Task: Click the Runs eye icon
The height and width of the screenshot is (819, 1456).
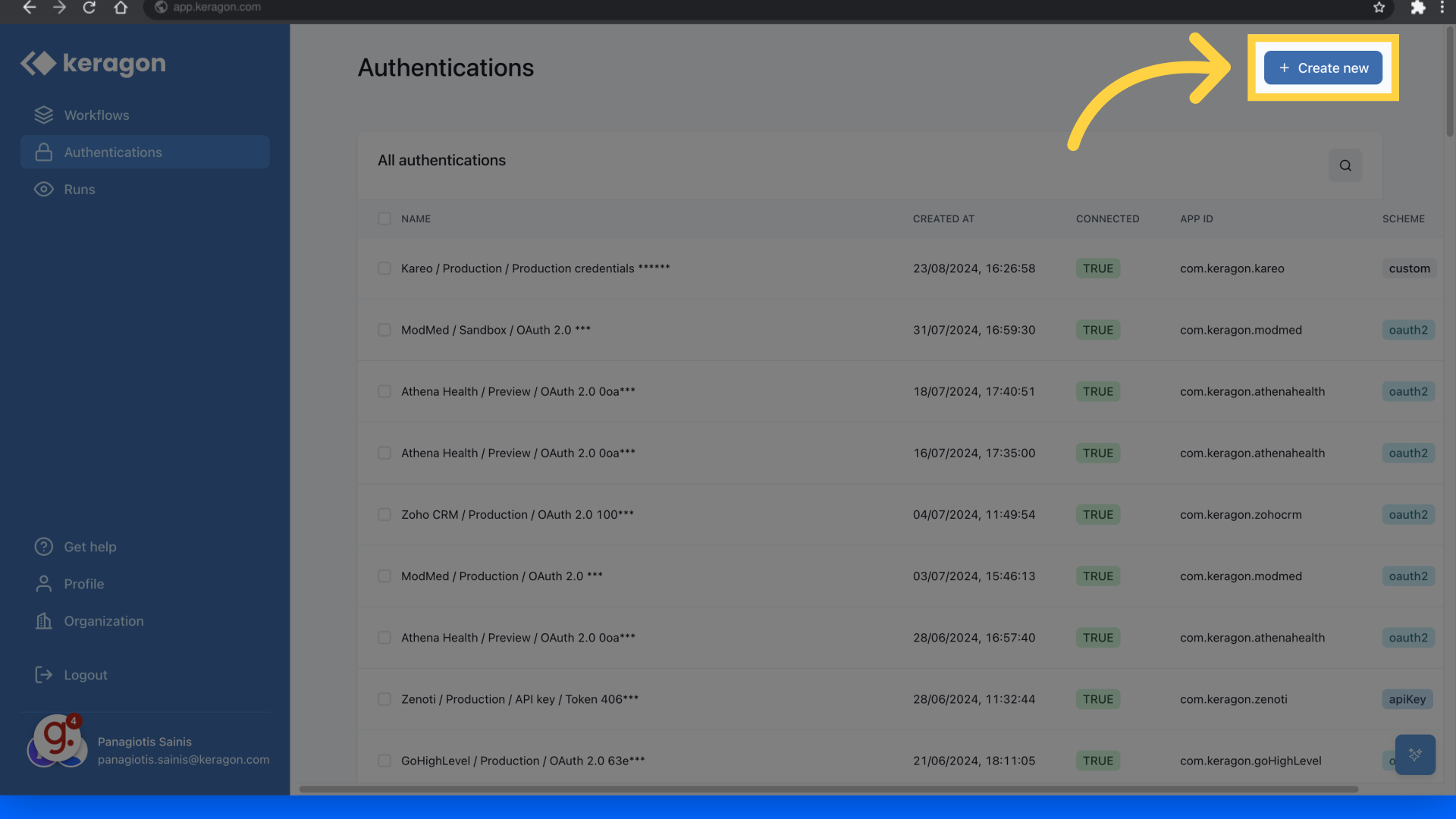Action: coord(44,190)
